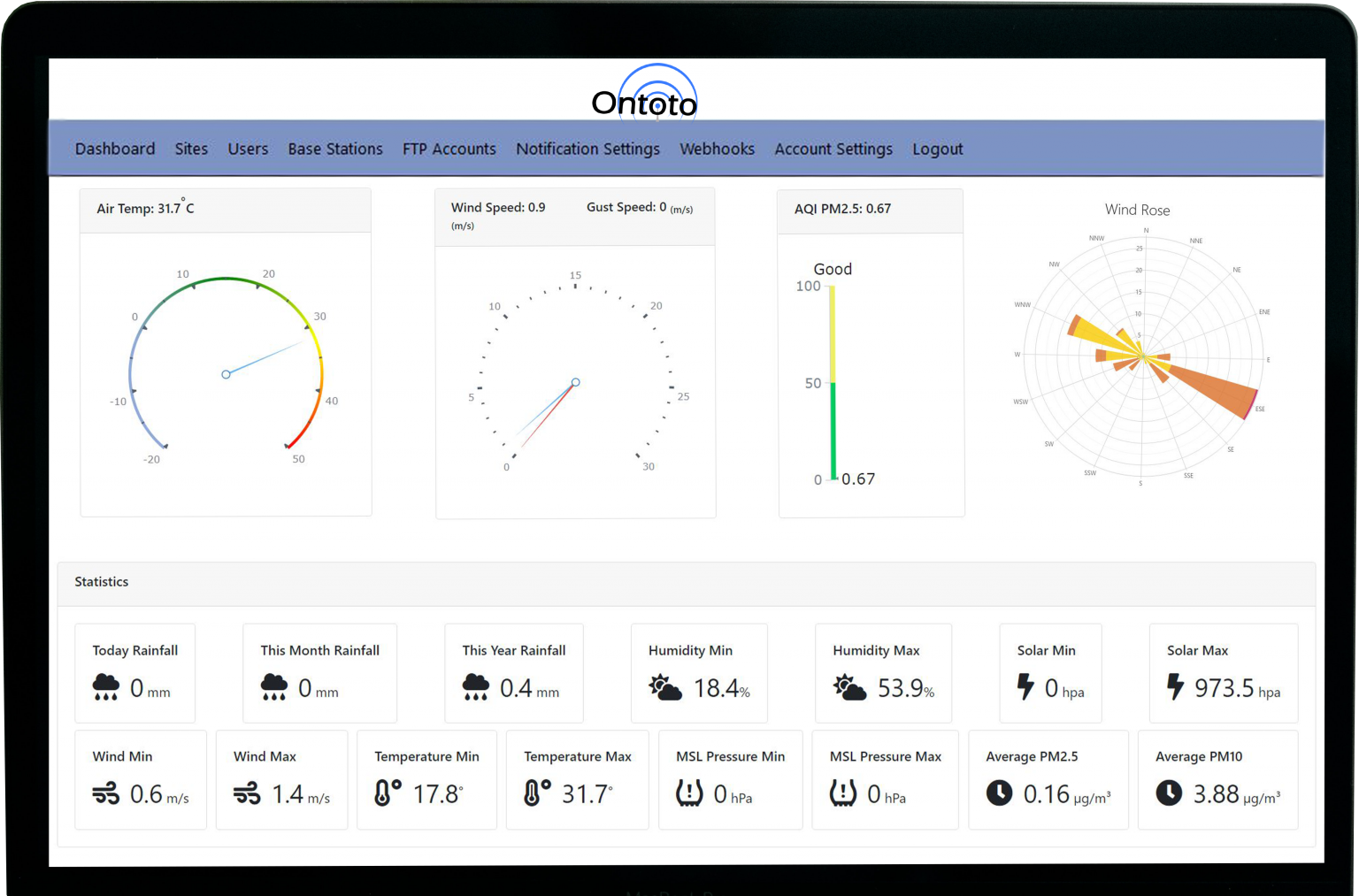
Task: Switch to the Sites page
Action: pyautogui.click(x=191, y=149)
